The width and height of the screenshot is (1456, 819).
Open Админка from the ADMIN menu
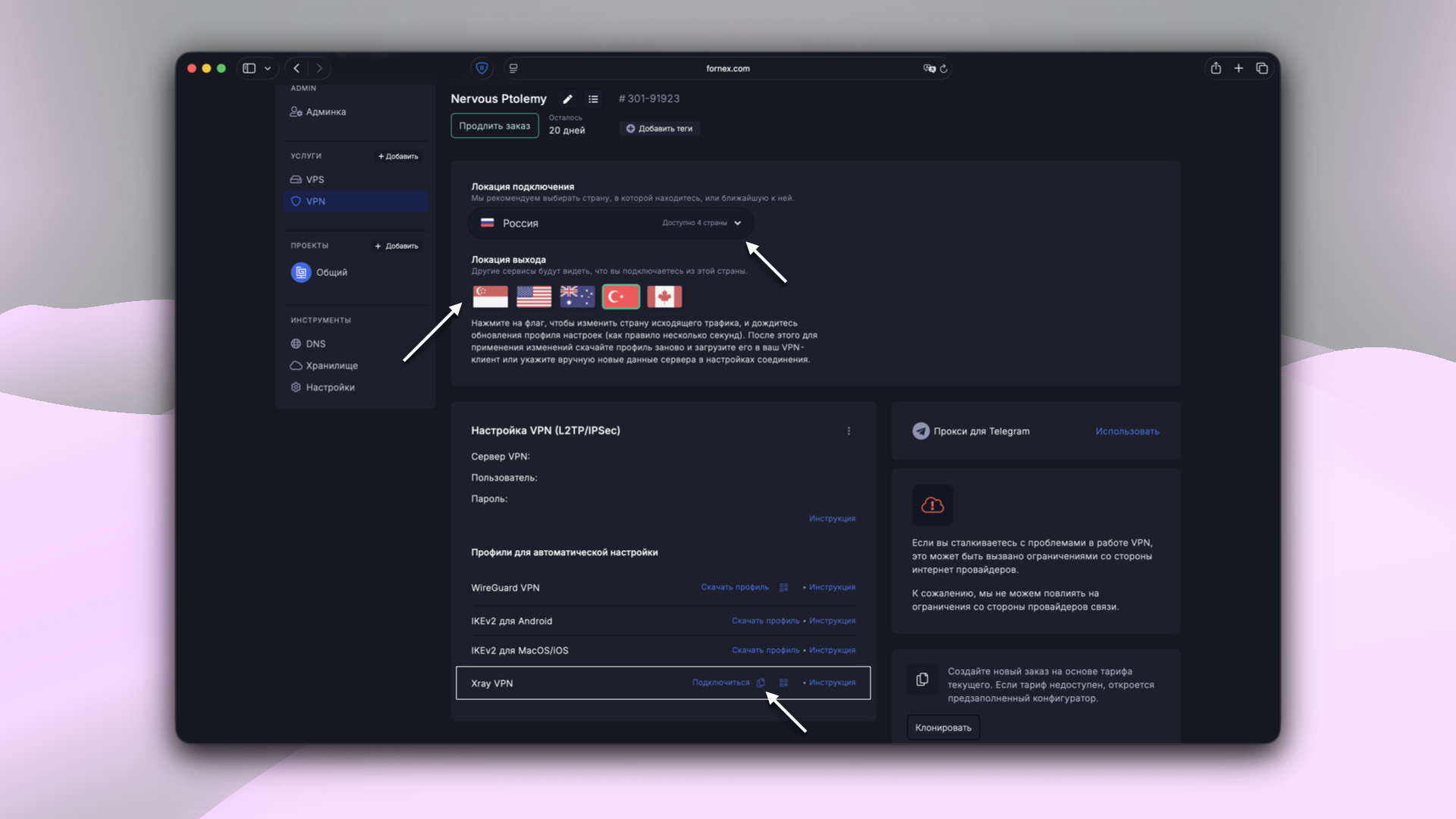coord(325,111)
